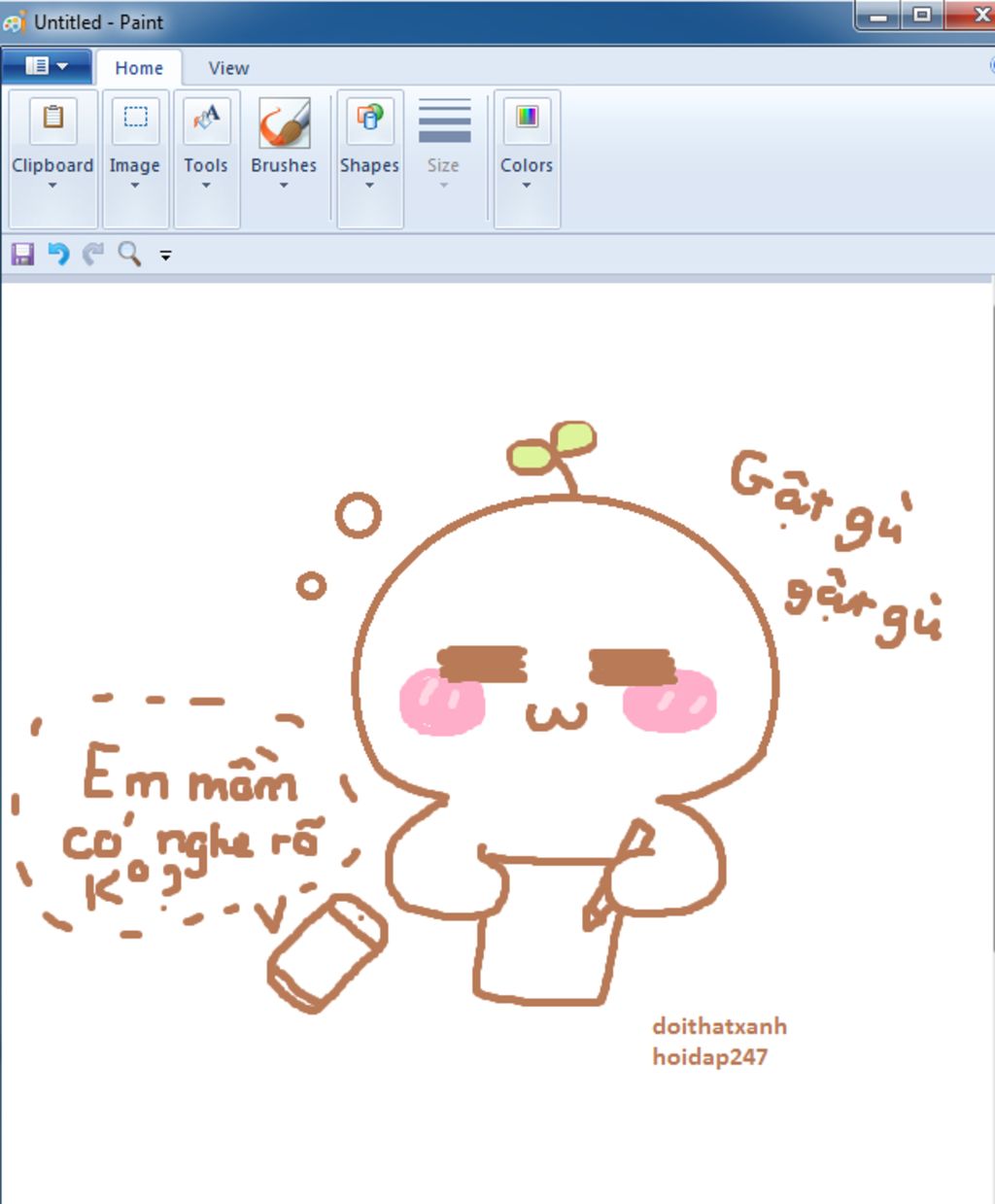
Task: Click the Save icon in quick access toolbar
Action: (22, 255)
